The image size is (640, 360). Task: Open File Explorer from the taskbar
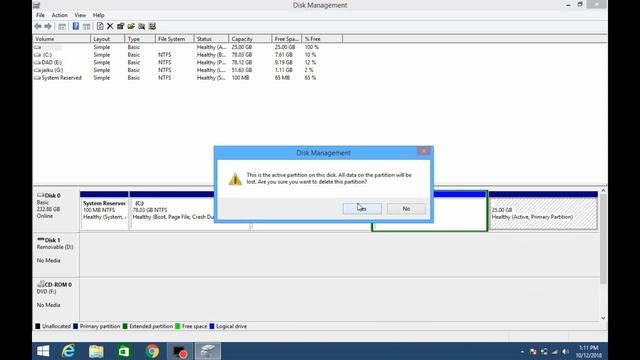pos(96,351)
